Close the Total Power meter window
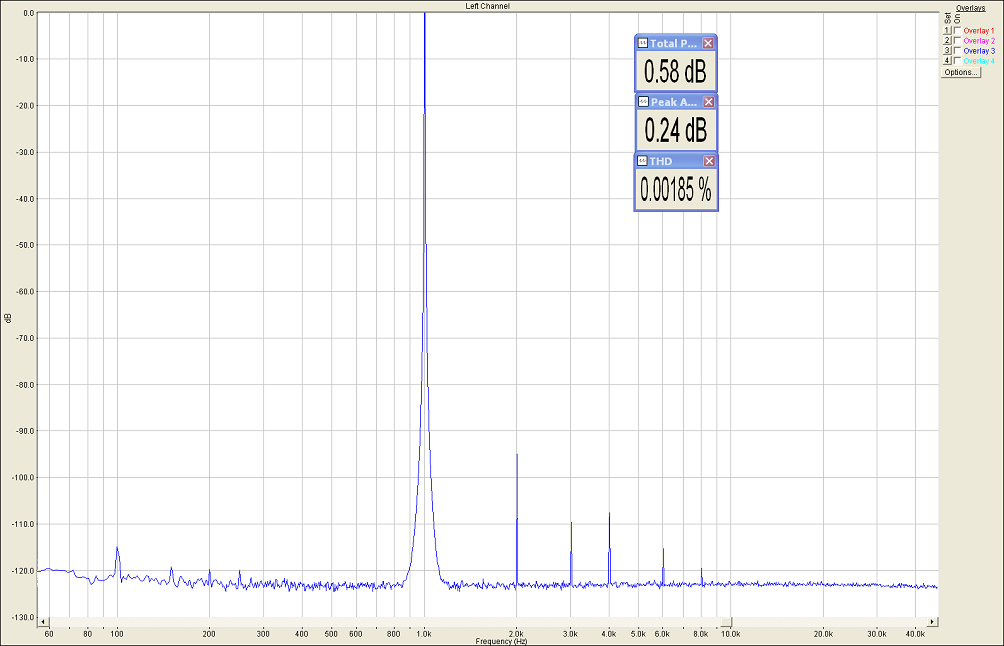 coord(708,43)
